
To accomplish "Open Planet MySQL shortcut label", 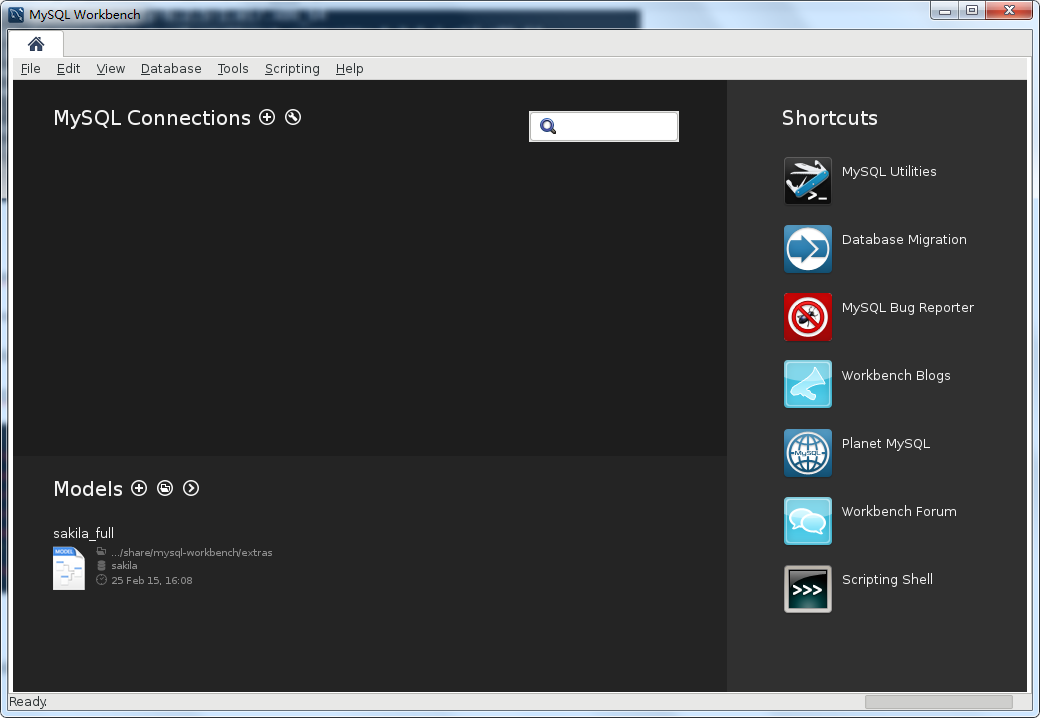I will tap(885, 444).
